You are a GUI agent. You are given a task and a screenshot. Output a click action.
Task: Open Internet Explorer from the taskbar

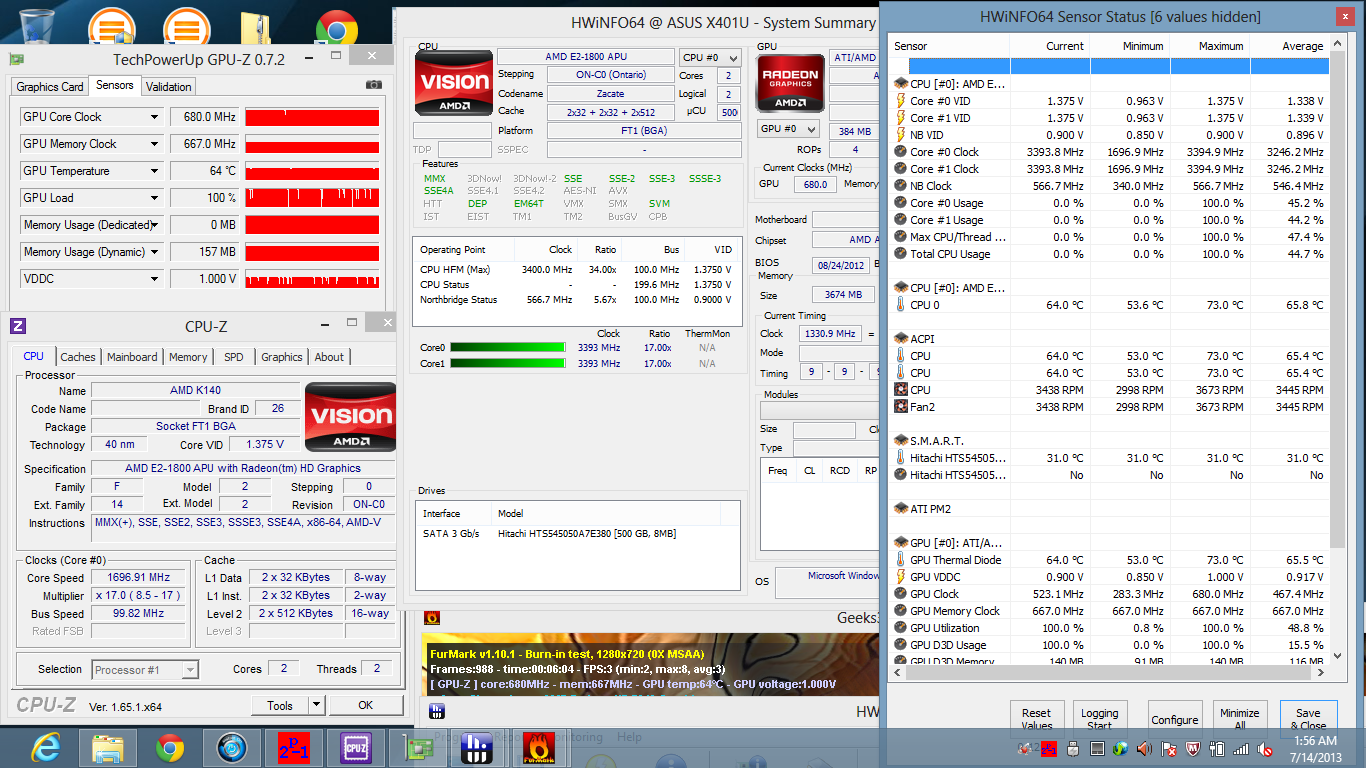(44, 747)
